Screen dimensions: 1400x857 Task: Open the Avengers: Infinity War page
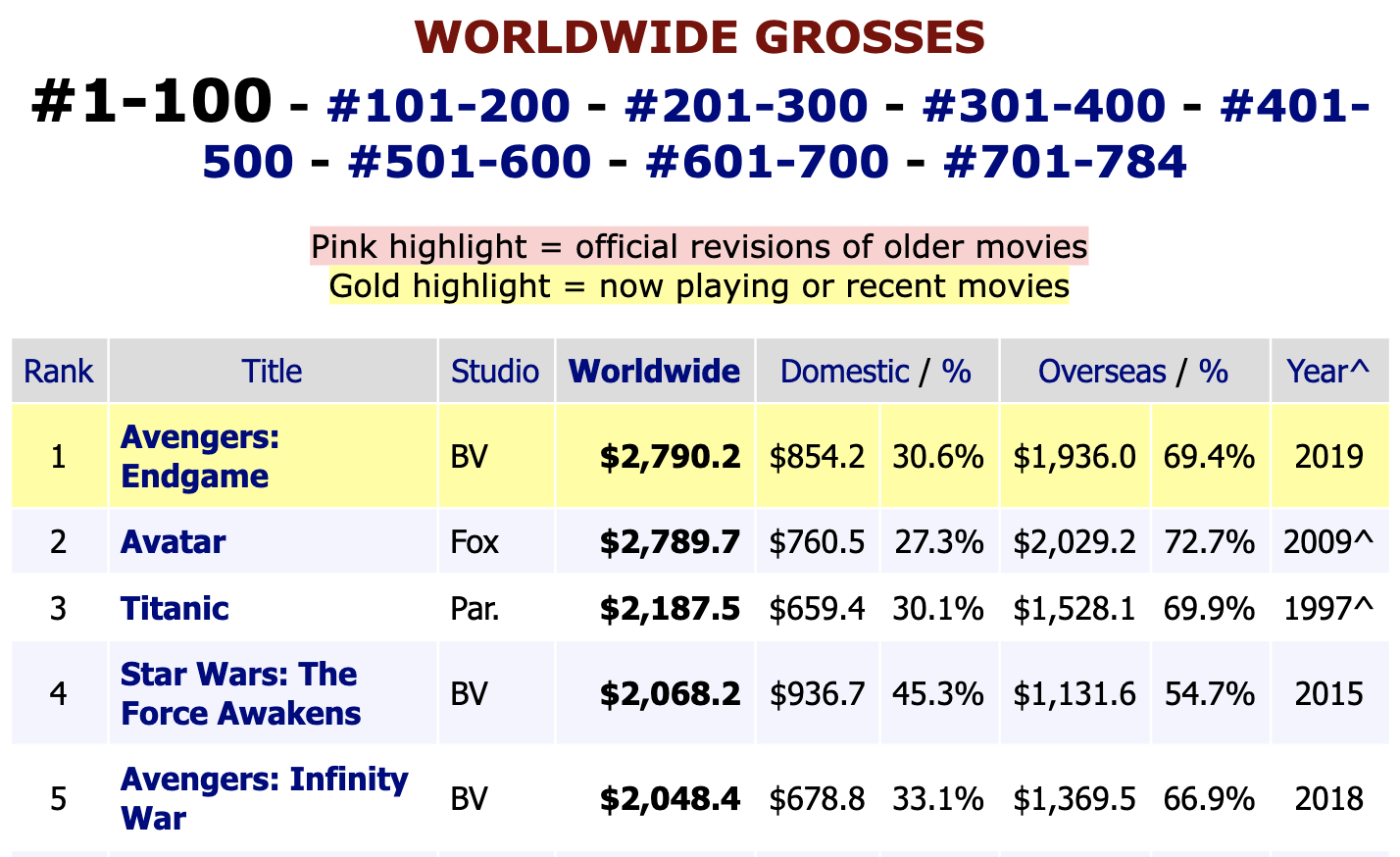coord(264,798)
